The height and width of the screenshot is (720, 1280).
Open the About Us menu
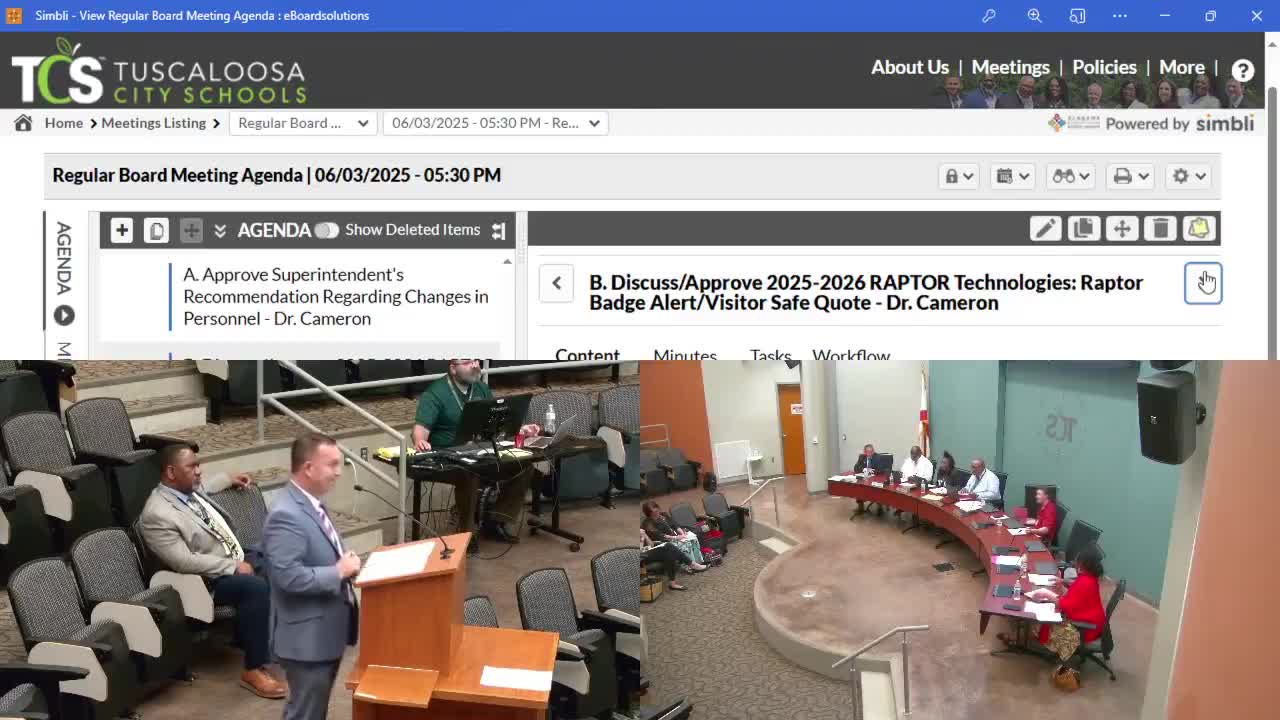pos(910,67)
